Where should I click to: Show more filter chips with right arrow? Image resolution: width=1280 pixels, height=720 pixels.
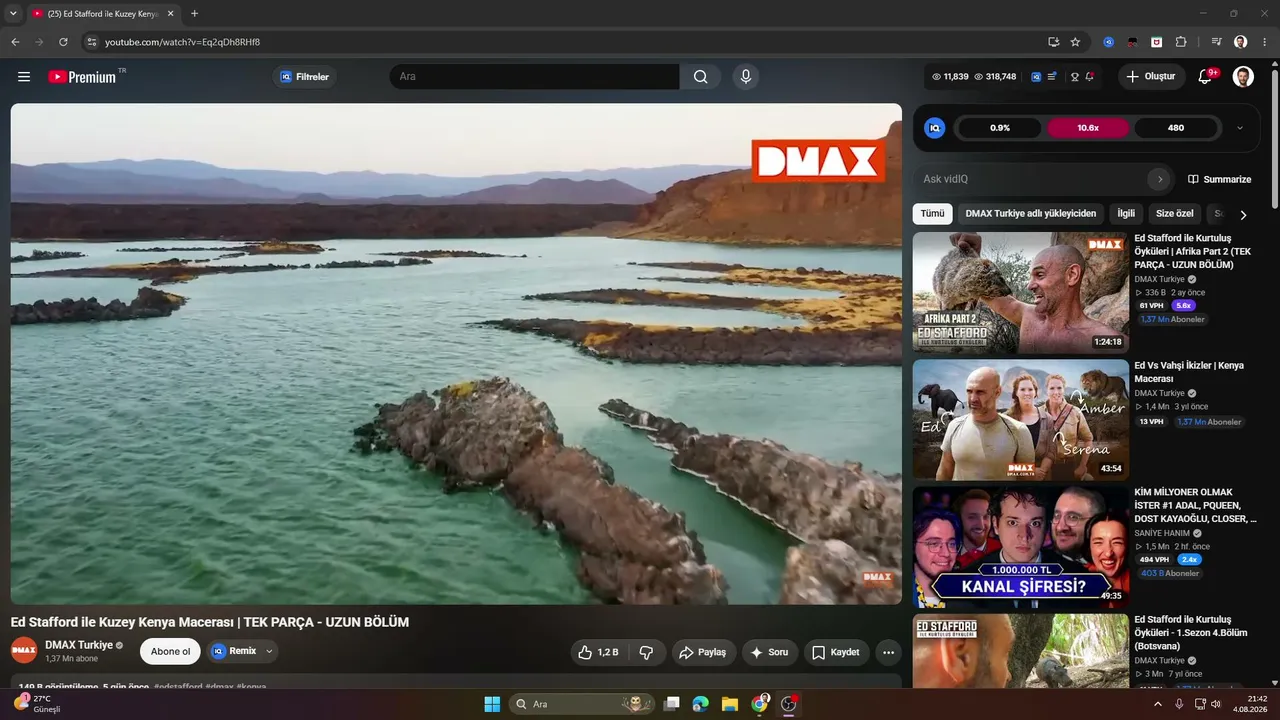1243,214
